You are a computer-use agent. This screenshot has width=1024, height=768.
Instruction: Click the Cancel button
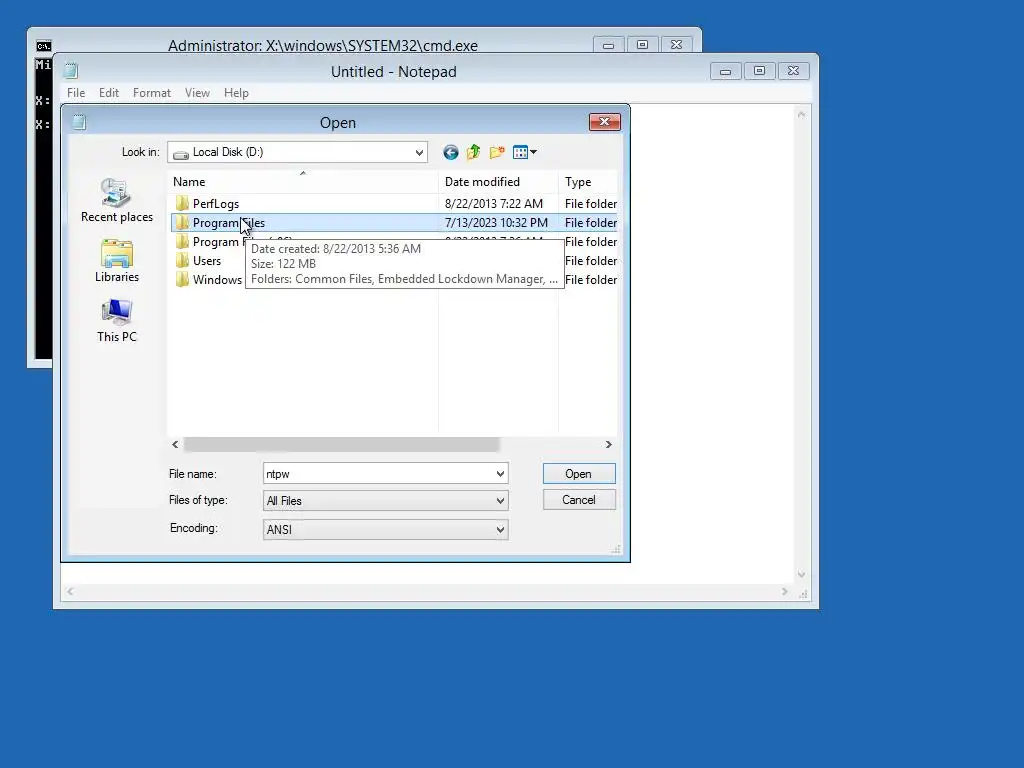pos(579,500)
